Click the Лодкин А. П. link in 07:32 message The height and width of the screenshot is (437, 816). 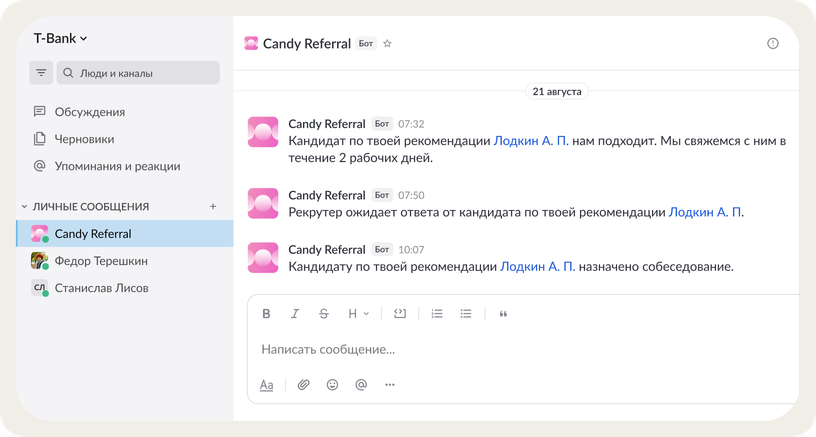[x=531, y=141]
